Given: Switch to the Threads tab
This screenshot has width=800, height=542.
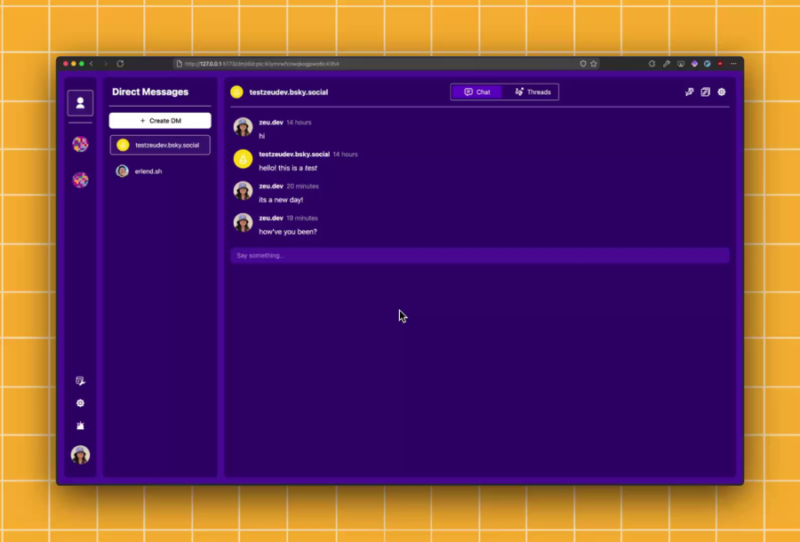Looking at the screenshot, I should 533,92.
